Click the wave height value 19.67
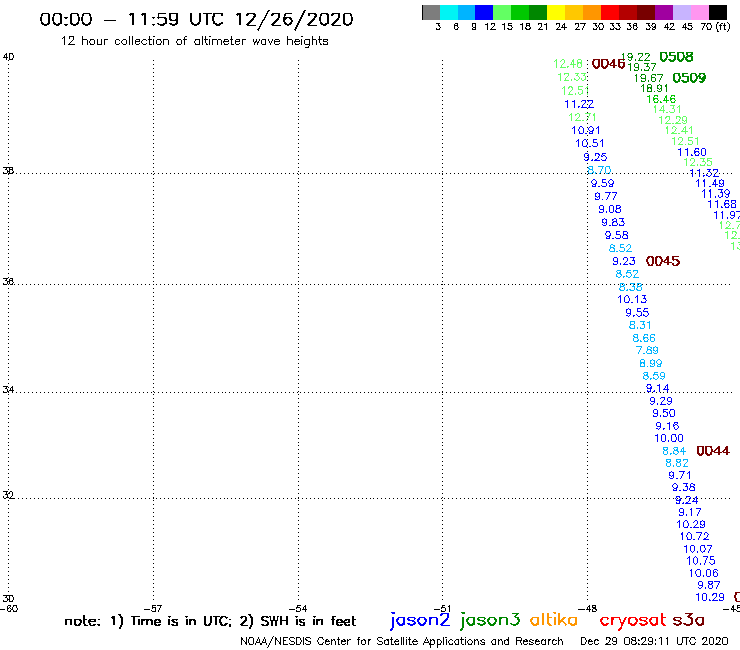This screenshot has width=740, height=650. point(648,78)
